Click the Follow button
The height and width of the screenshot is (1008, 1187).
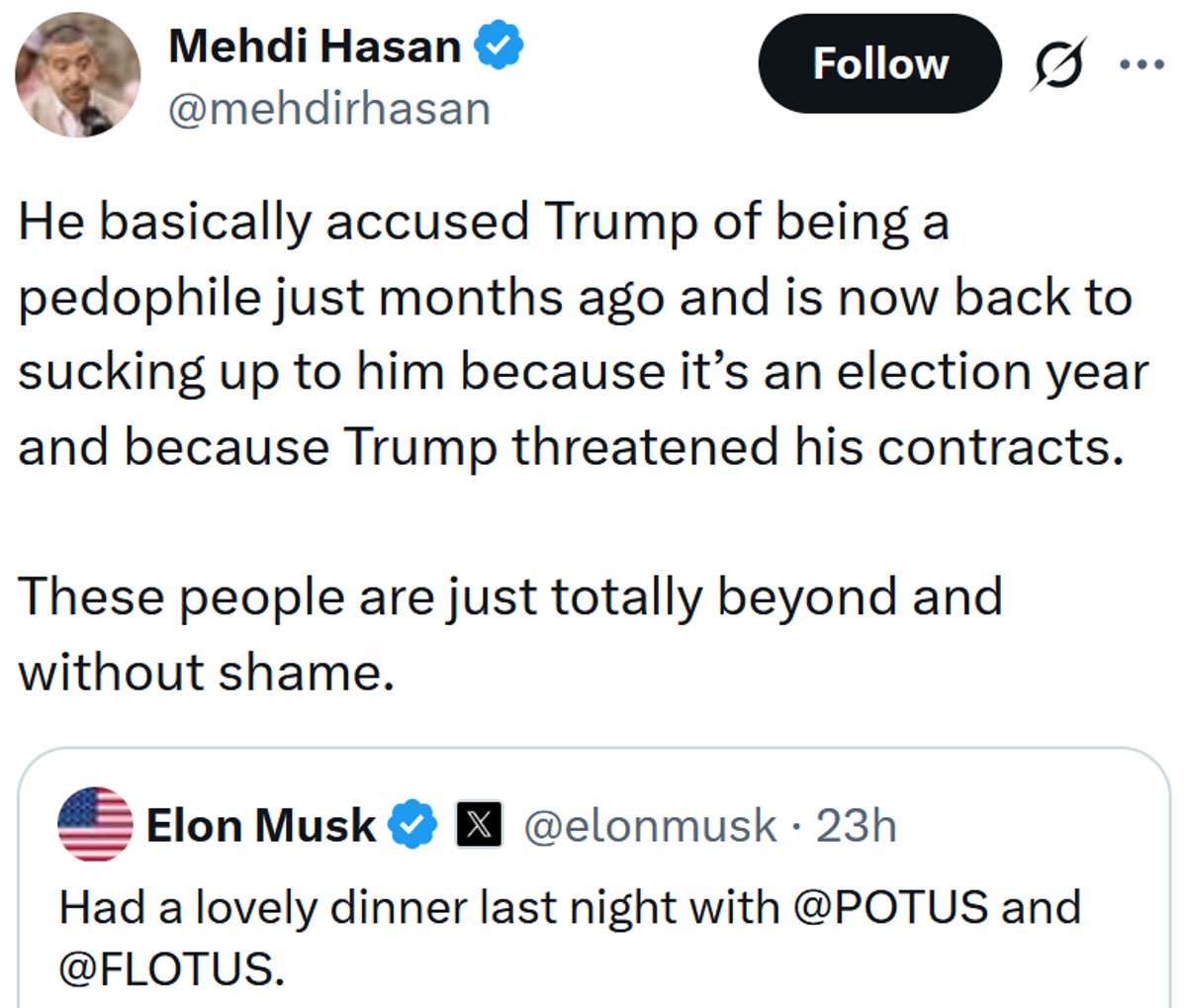[878, 65]
